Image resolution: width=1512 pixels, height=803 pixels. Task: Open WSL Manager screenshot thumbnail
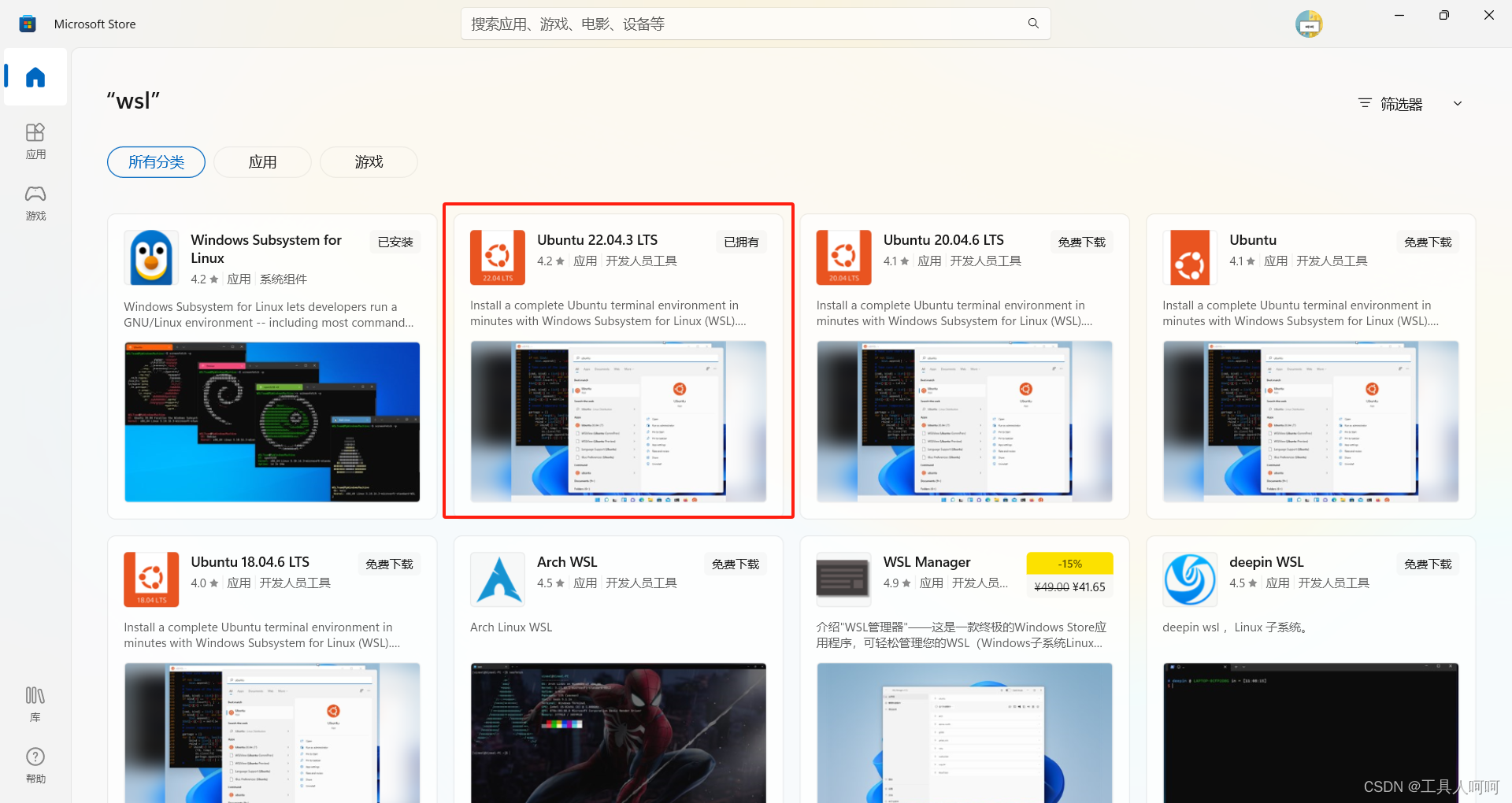tap(964, 733)
